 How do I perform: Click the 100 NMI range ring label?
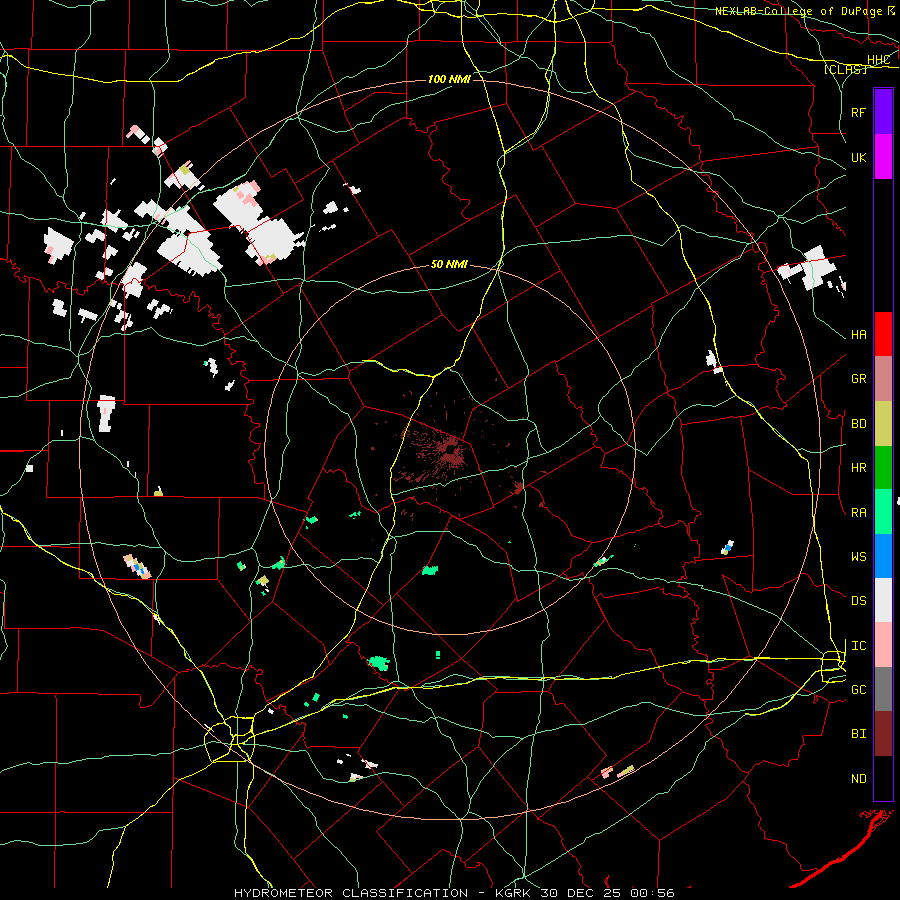449,79
